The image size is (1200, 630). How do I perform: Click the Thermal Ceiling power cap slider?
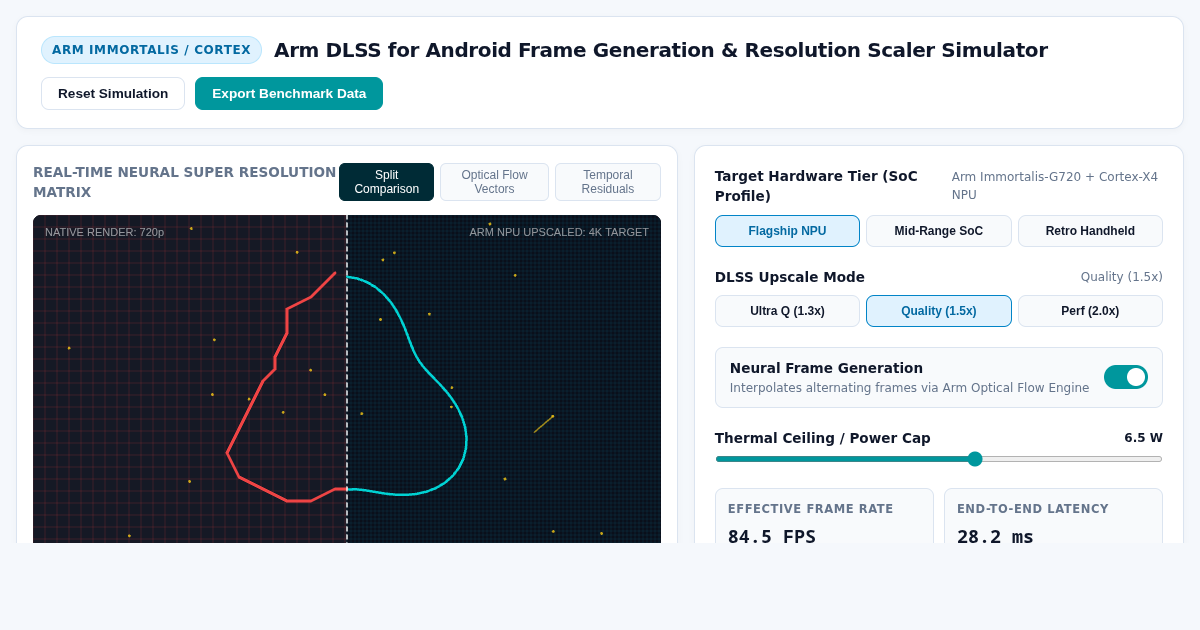[x=939, y=459]
